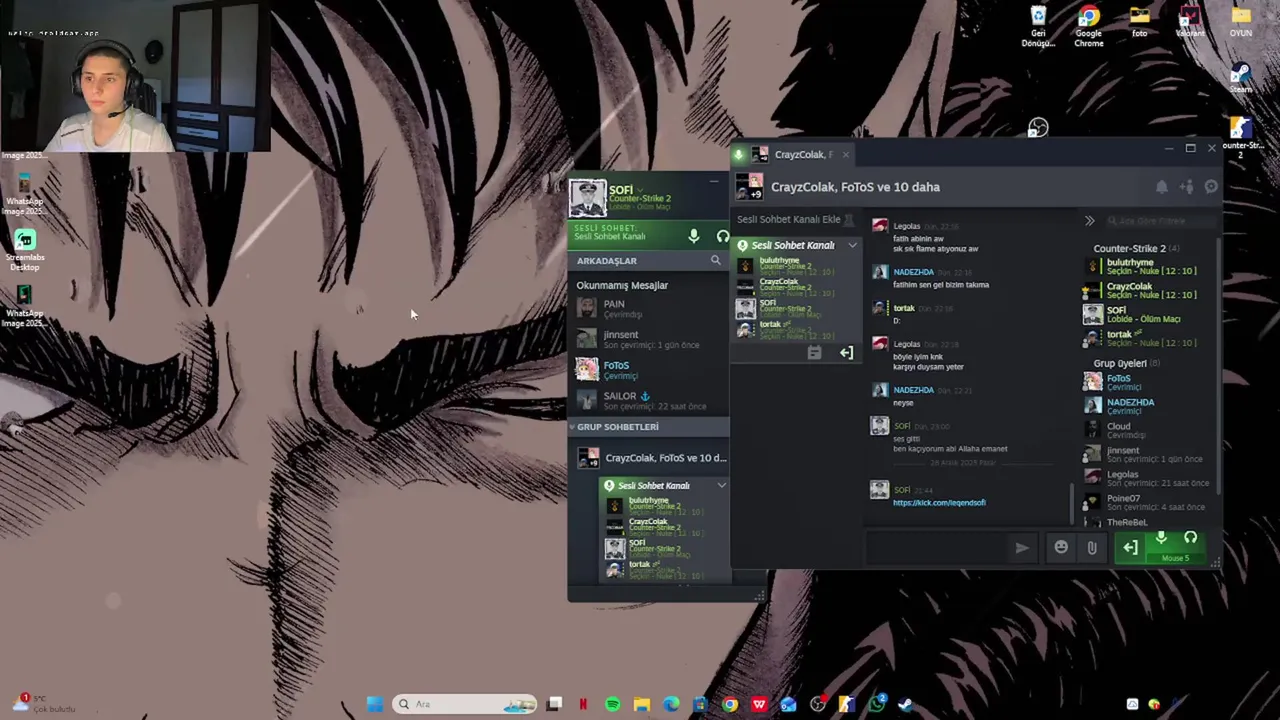Leave voice chat via green exit button
The width and height of the screenshot is (1280, 720).
click(x=1130, y=547)
